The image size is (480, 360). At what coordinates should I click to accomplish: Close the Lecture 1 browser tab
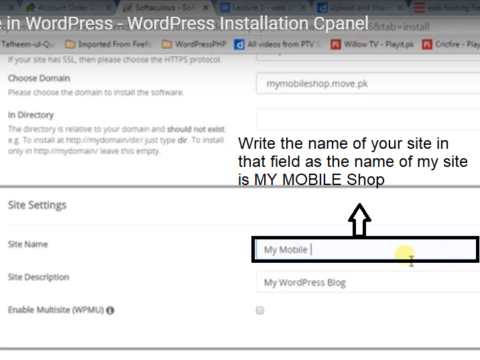click(x=303, y=7)
